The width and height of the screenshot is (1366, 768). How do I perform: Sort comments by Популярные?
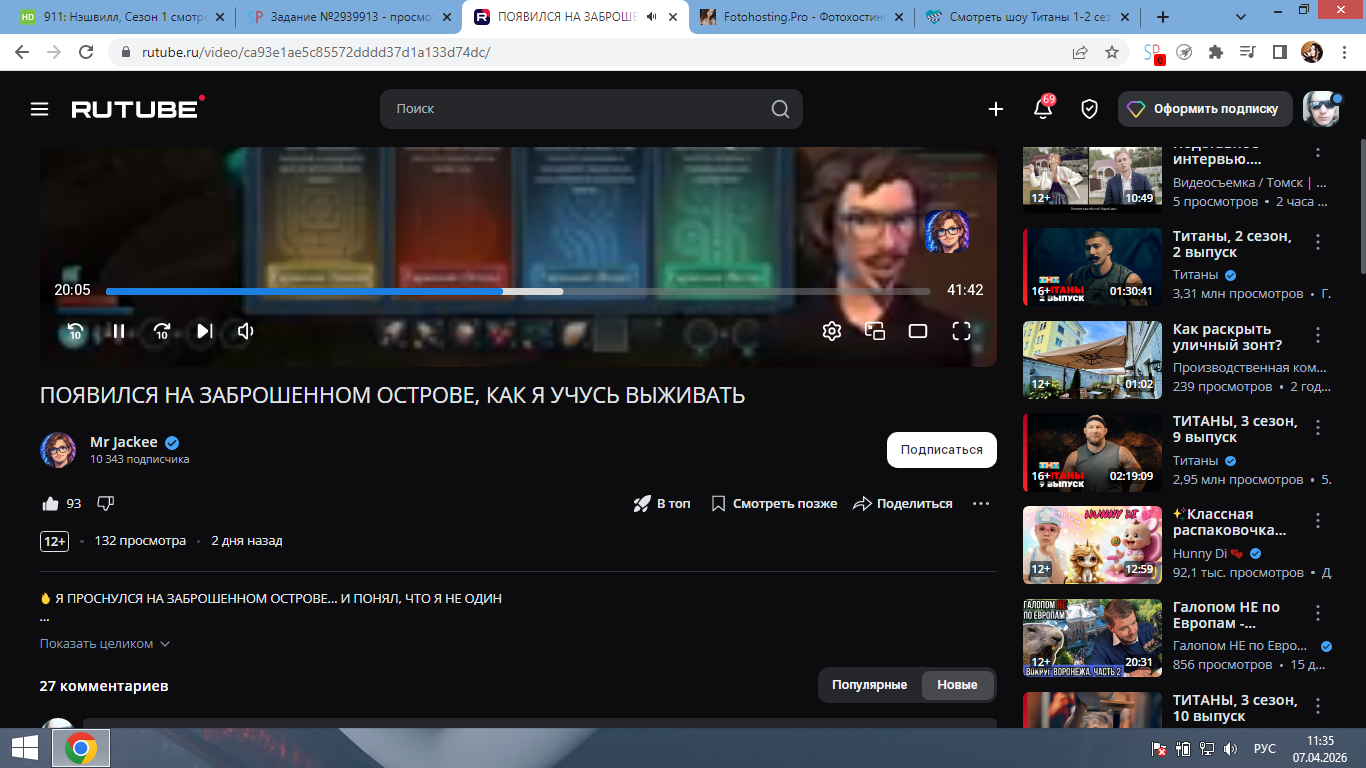(x=869, y=685)
